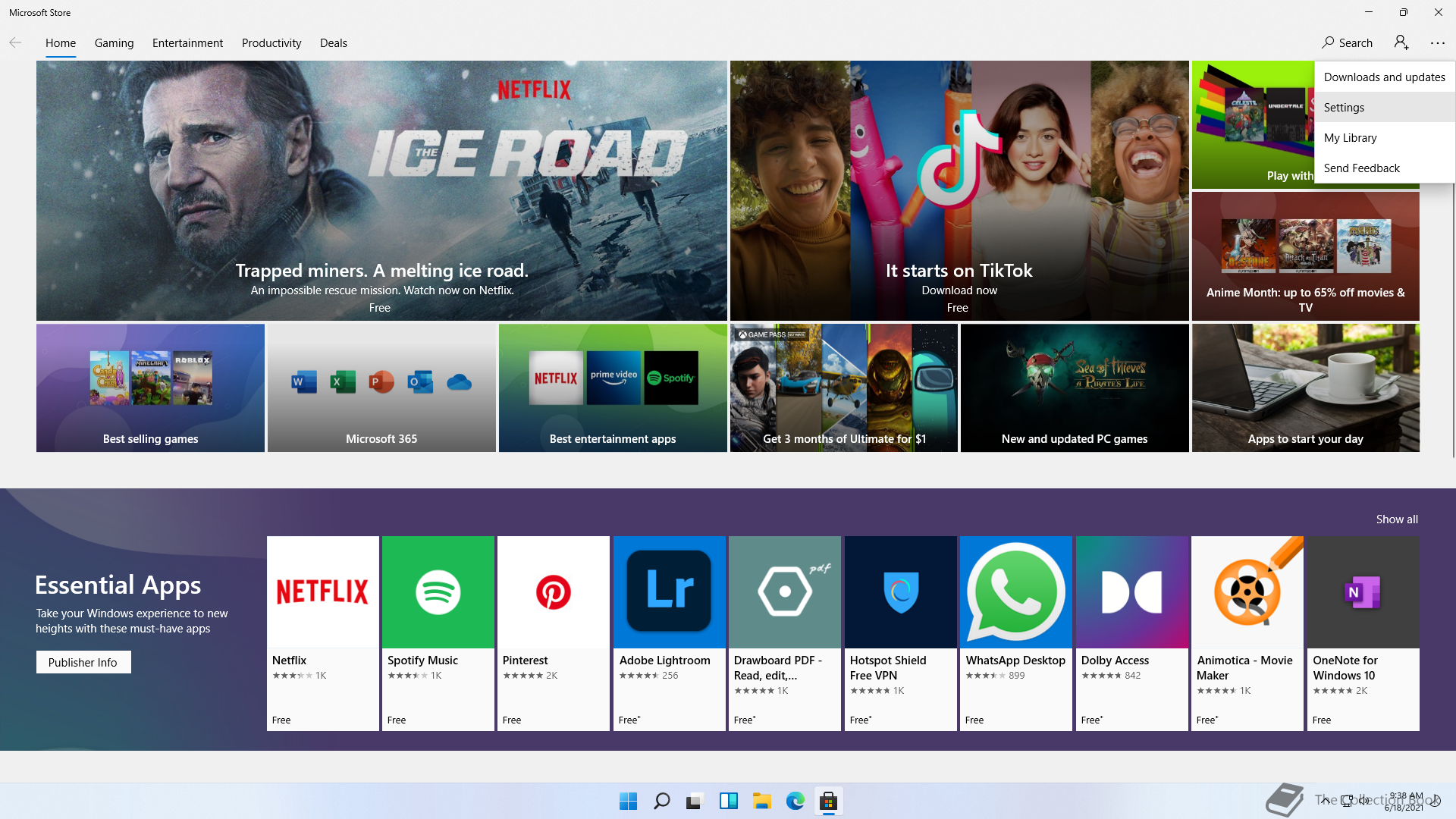
Task: Open the Dolby Access app tile
Action: [x=1131, y=633]
